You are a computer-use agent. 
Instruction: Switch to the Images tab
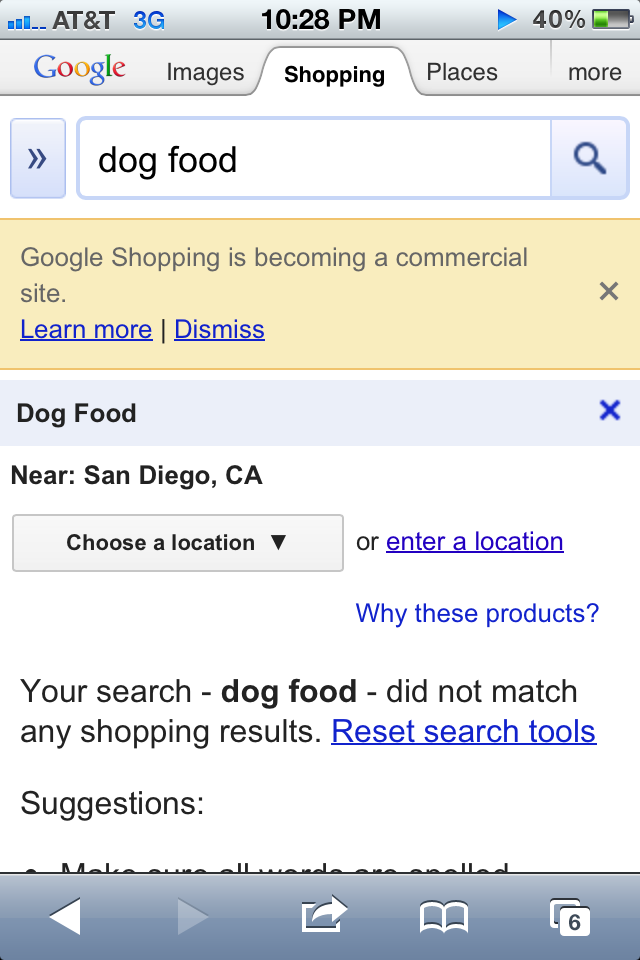205,72
